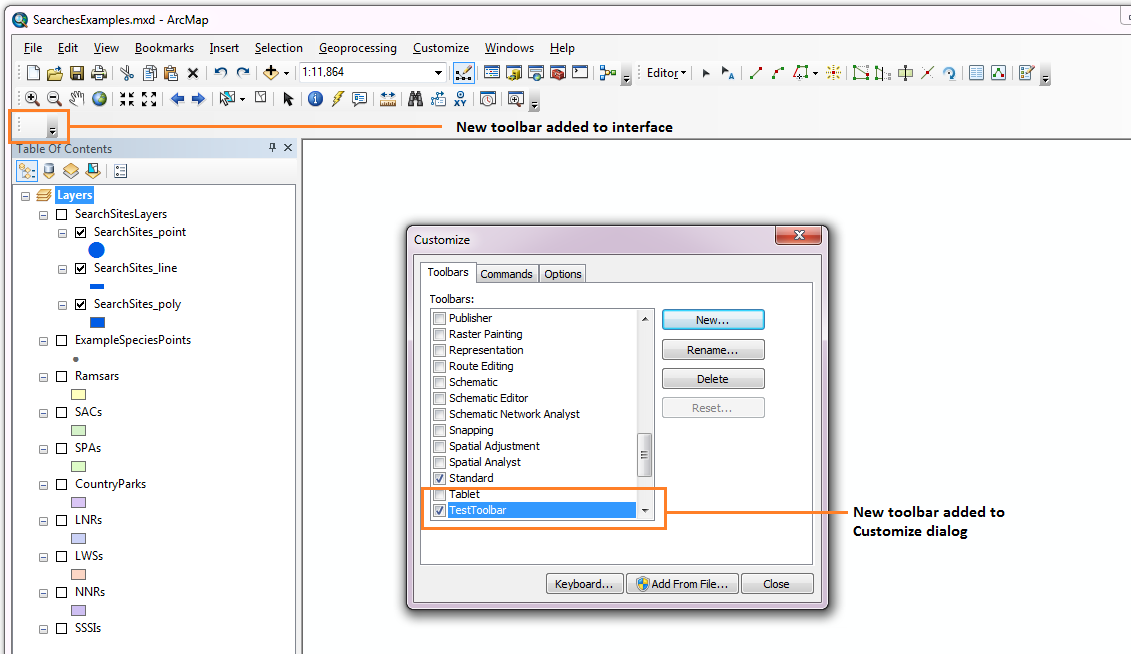
Task: Enable the CountryParks layer checkbox
Action: click(x=62, y=485)
